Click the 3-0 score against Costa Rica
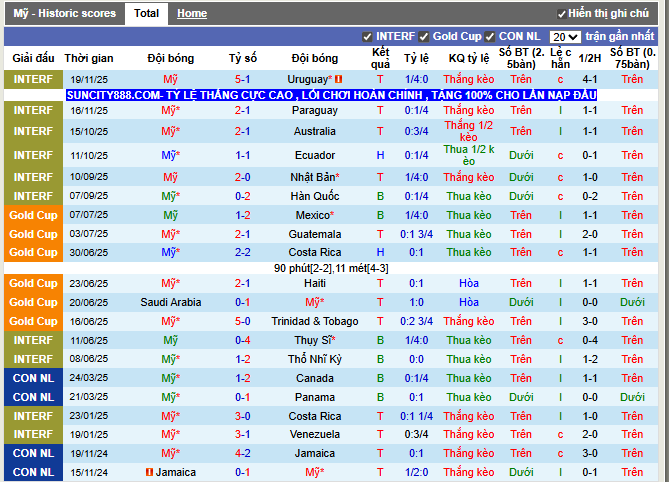This screenshot has height=482, width=669. click(x=242, y=416)
